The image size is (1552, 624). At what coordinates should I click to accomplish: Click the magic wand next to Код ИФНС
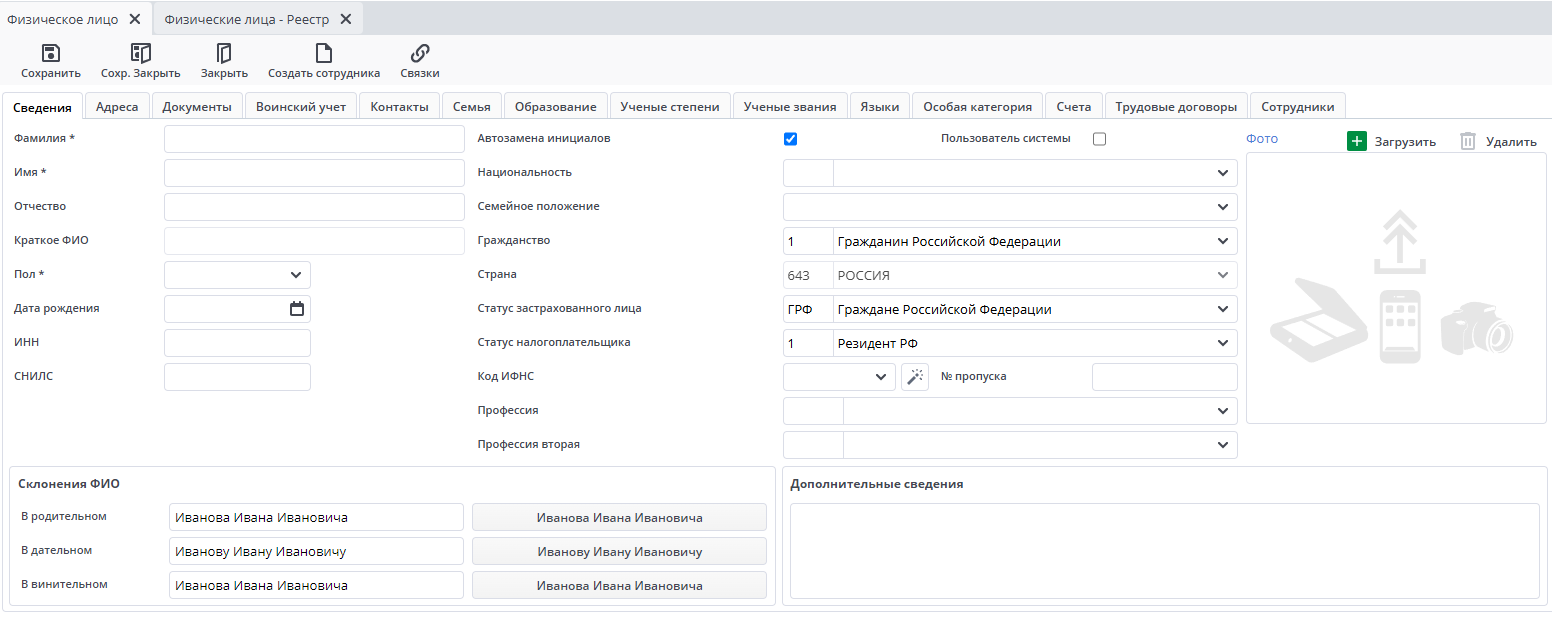915,377
